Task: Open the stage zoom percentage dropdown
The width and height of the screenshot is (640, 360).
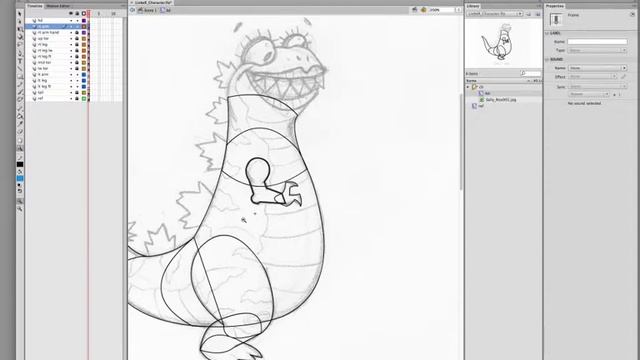Action: [459, 10]
